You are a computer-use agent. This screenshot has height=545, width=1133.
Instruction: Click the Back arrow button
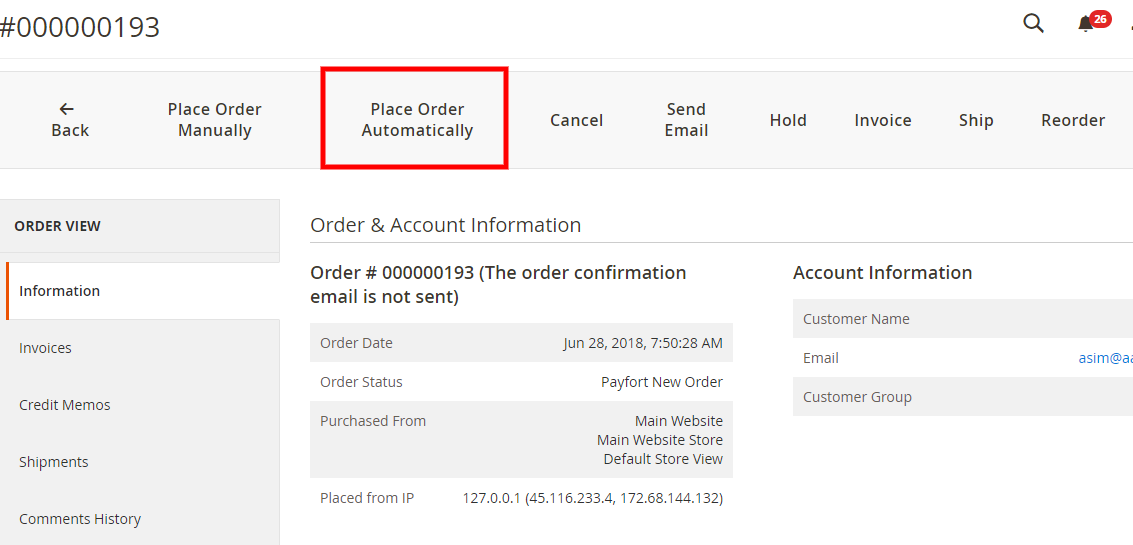coord(70,120)
